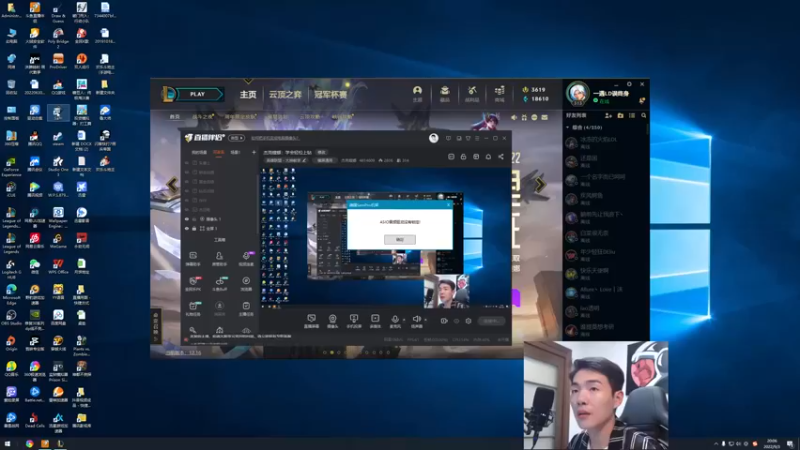Select the WPS Office desktop shortcut
Screen dimensions: 800x450
pyautogui.click(x=58, y=266)
